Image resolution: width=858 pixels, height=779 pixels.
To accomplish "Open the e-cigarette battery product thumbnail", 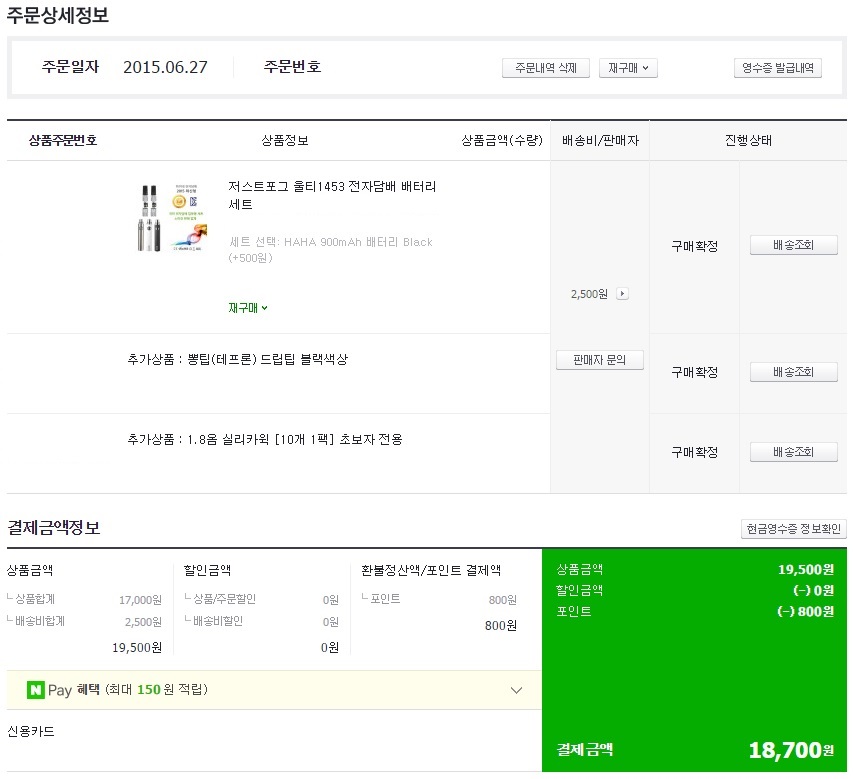I will pyautogui.click(x=173, y=216).
